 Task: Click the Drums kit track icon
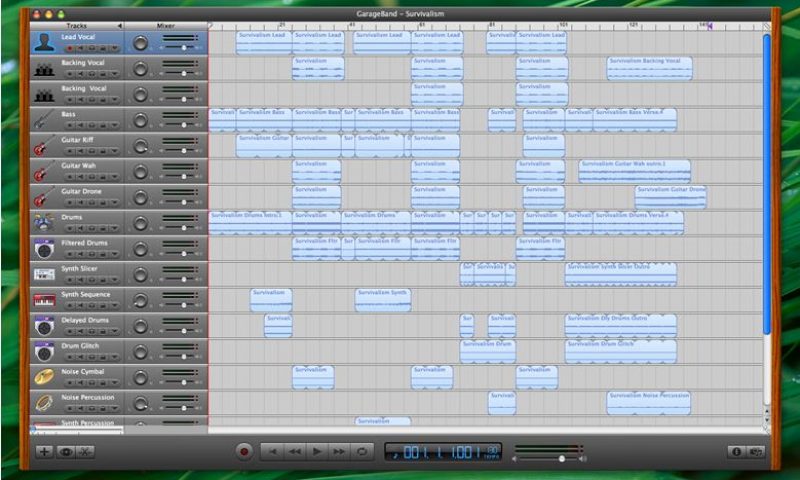(x=44, y=223)
